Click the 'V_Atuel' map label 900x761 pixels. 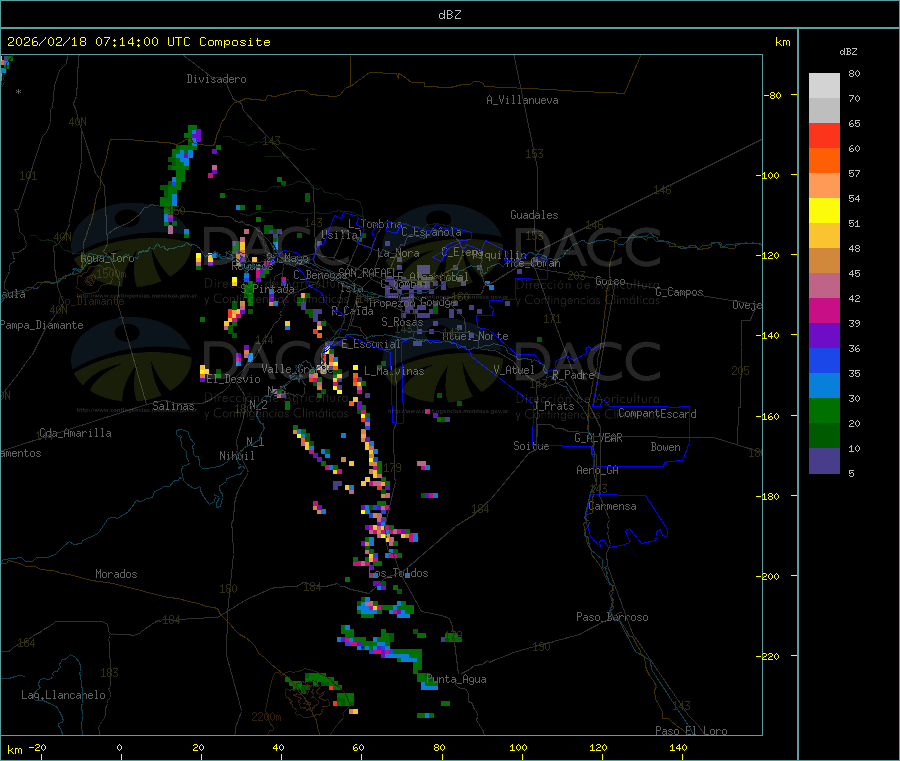514,370
